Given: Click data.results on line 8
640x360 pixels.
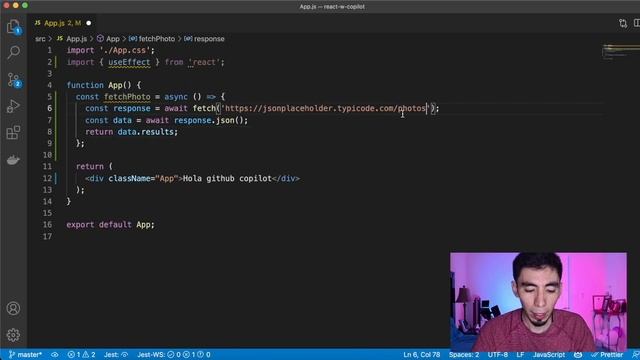Looking at the screenshot, I should pos(146,132).
